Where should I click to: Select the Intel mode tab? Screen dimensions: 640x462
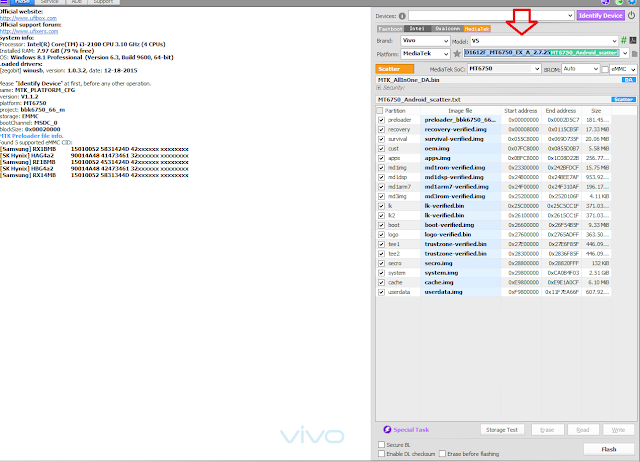point(417,29)
